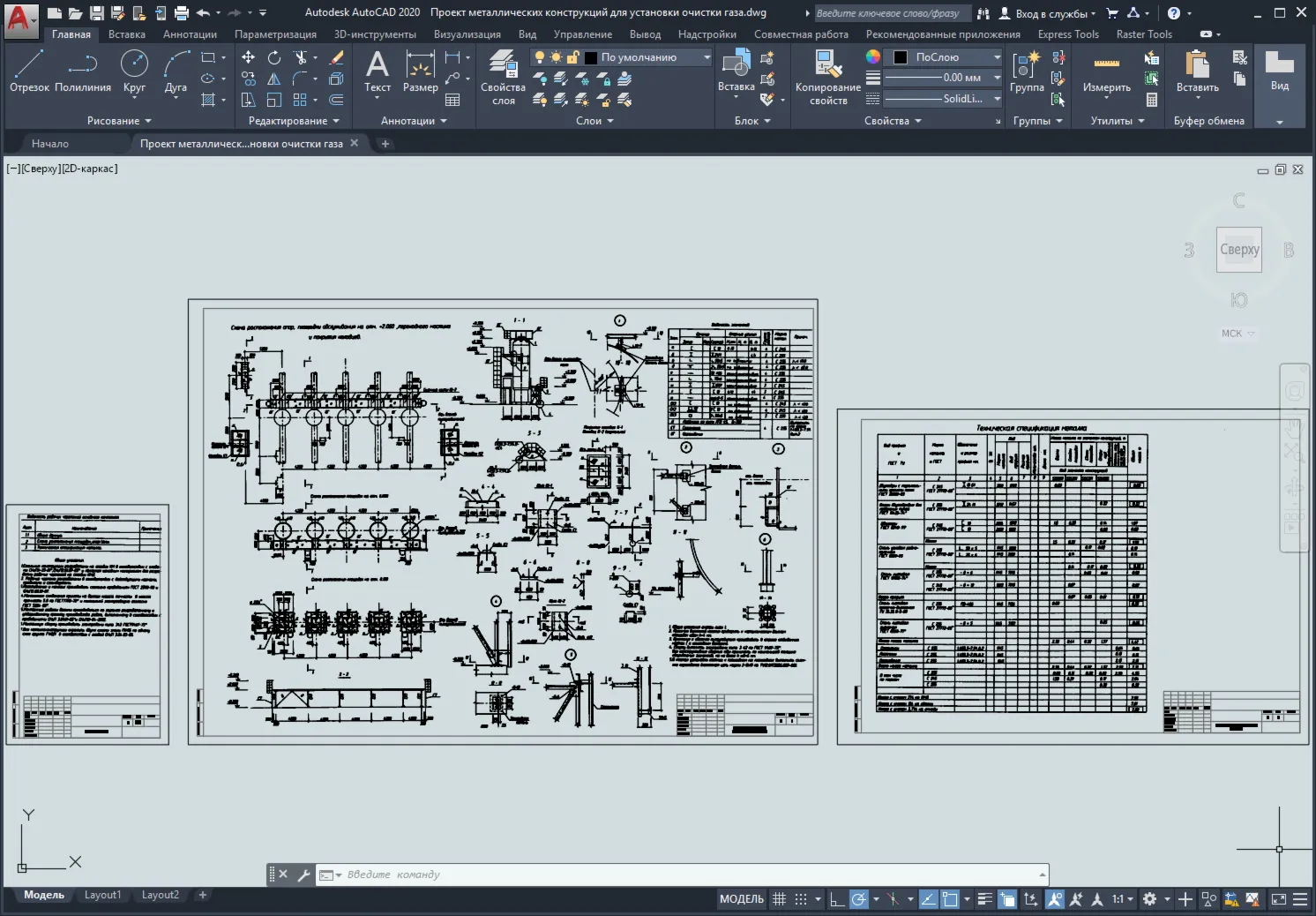
Task: Select the Круг circle tool
Action: pos(134,71)
